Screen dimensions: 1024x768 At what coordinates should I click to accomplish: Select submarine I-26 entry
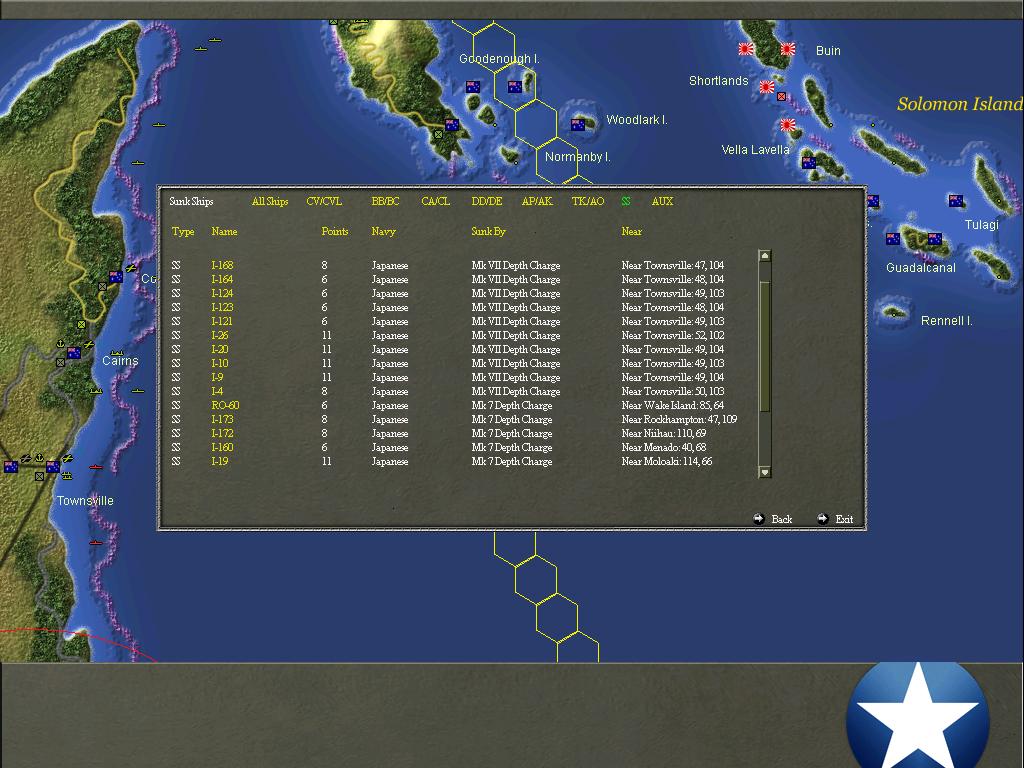[x=219, y=335]
